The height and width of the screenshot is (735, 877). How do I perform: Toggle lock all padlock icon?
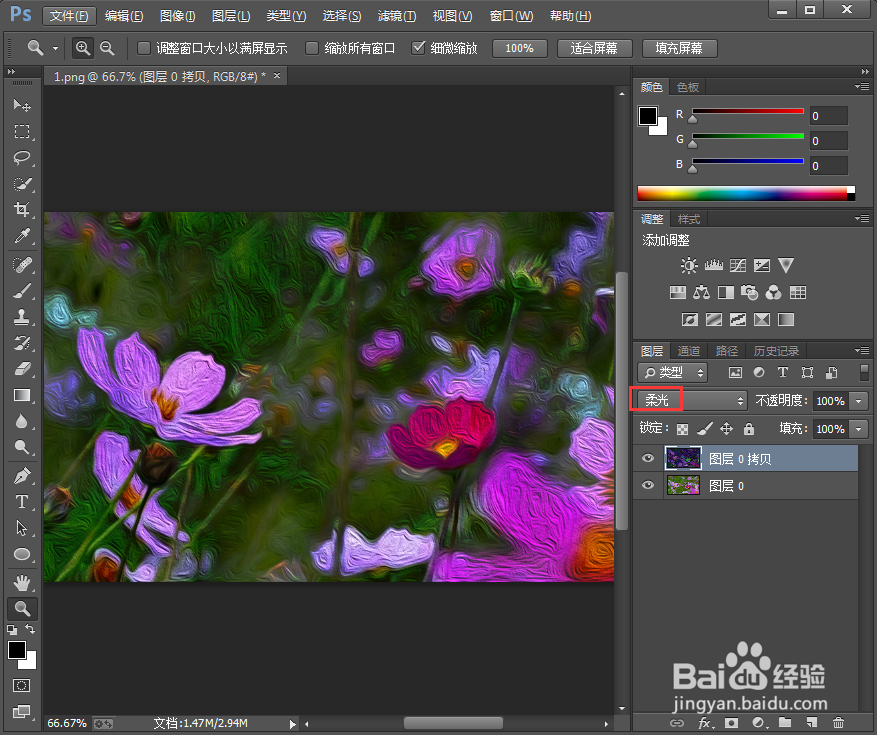point(749,429)
